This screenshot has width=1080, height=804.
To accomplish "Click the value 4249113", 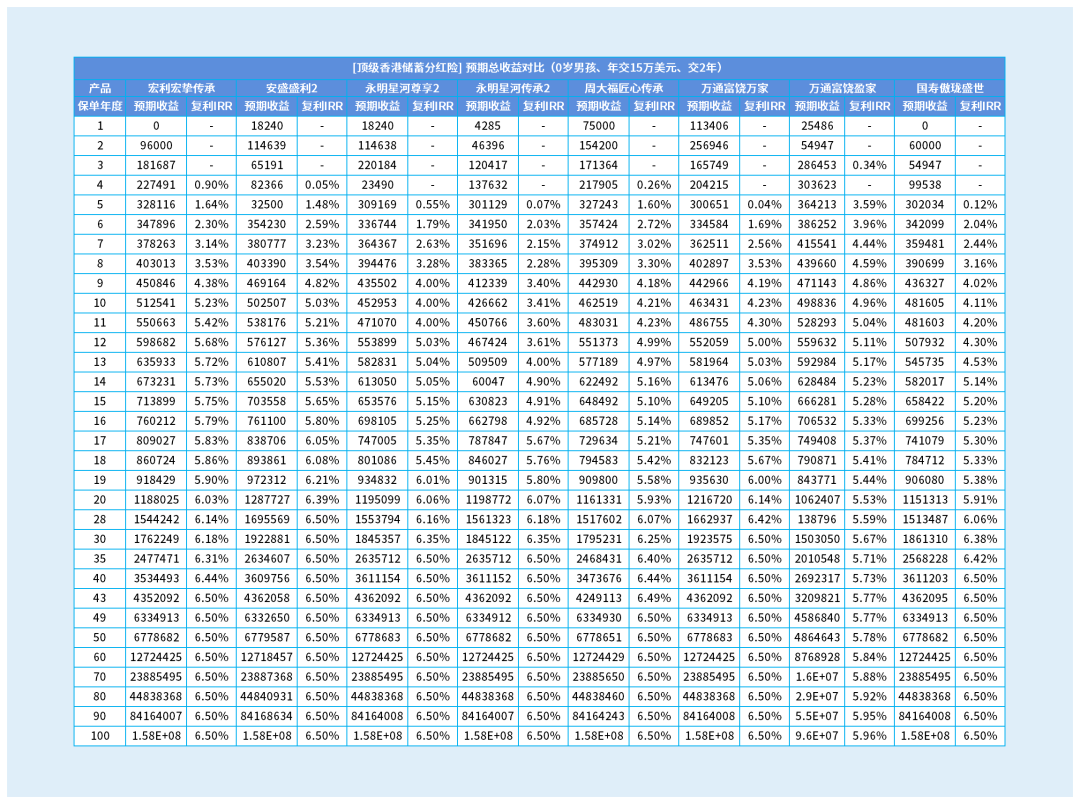I will tap(599, 598).
